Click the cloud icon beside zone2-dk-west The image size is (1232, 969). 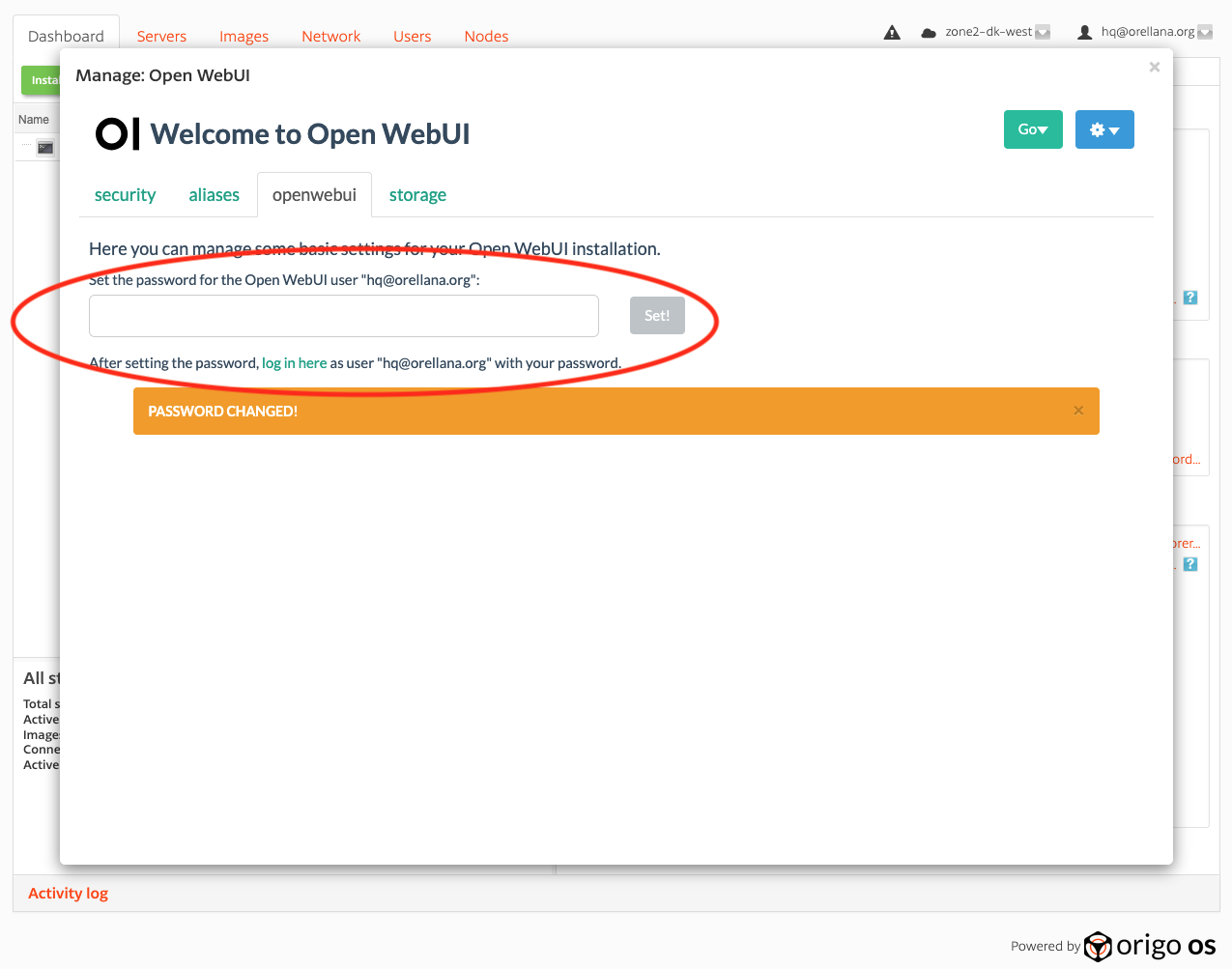[x=929, y=33]
